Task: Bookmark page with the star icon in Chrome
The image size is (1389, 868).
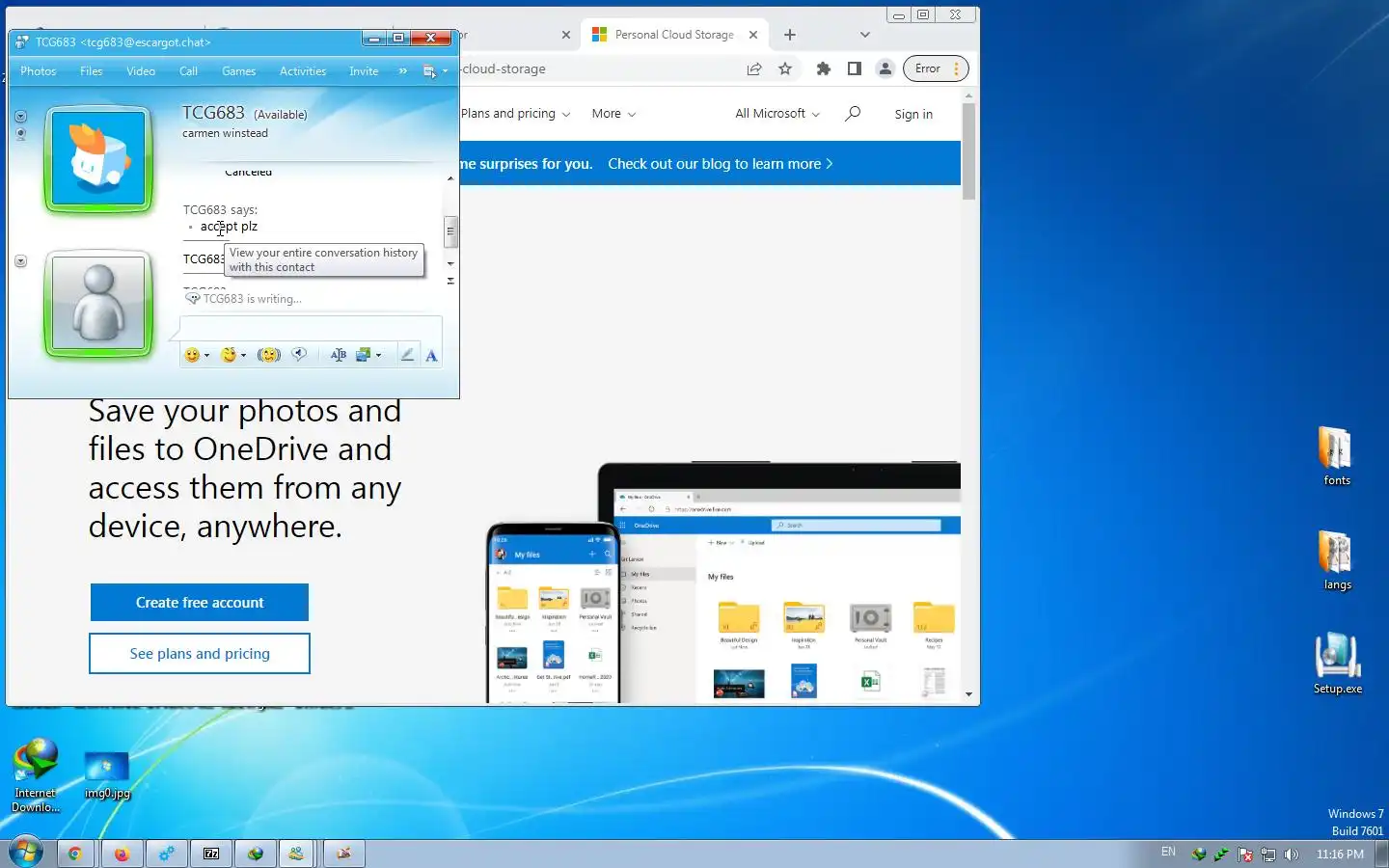Action: point(785,68)
